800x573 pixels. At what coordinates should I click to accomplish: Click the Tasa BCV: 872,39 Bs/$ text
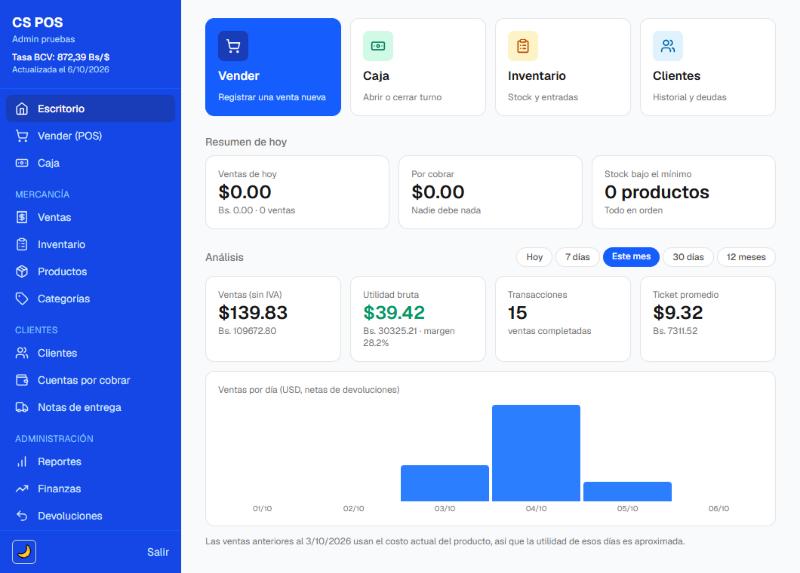[x=61, y=57]
